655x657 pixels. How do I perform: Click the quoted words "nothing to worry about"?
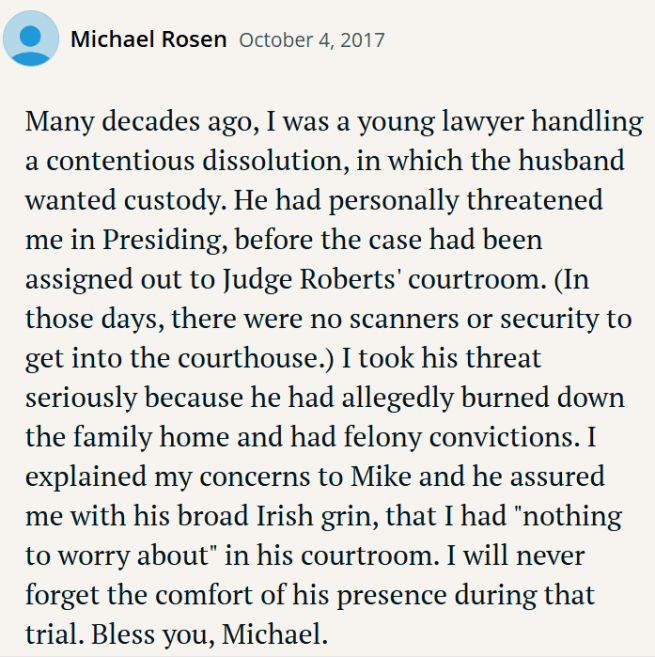(572, 516)
